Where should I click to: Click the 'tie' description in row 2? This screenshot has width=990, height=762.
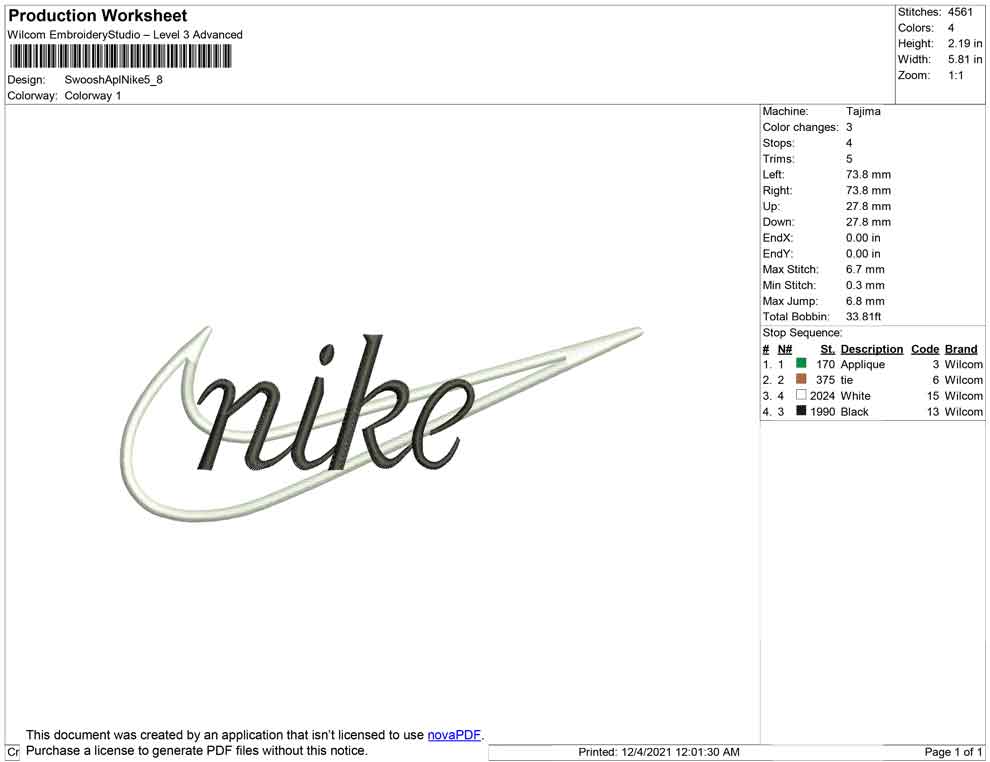847,380
